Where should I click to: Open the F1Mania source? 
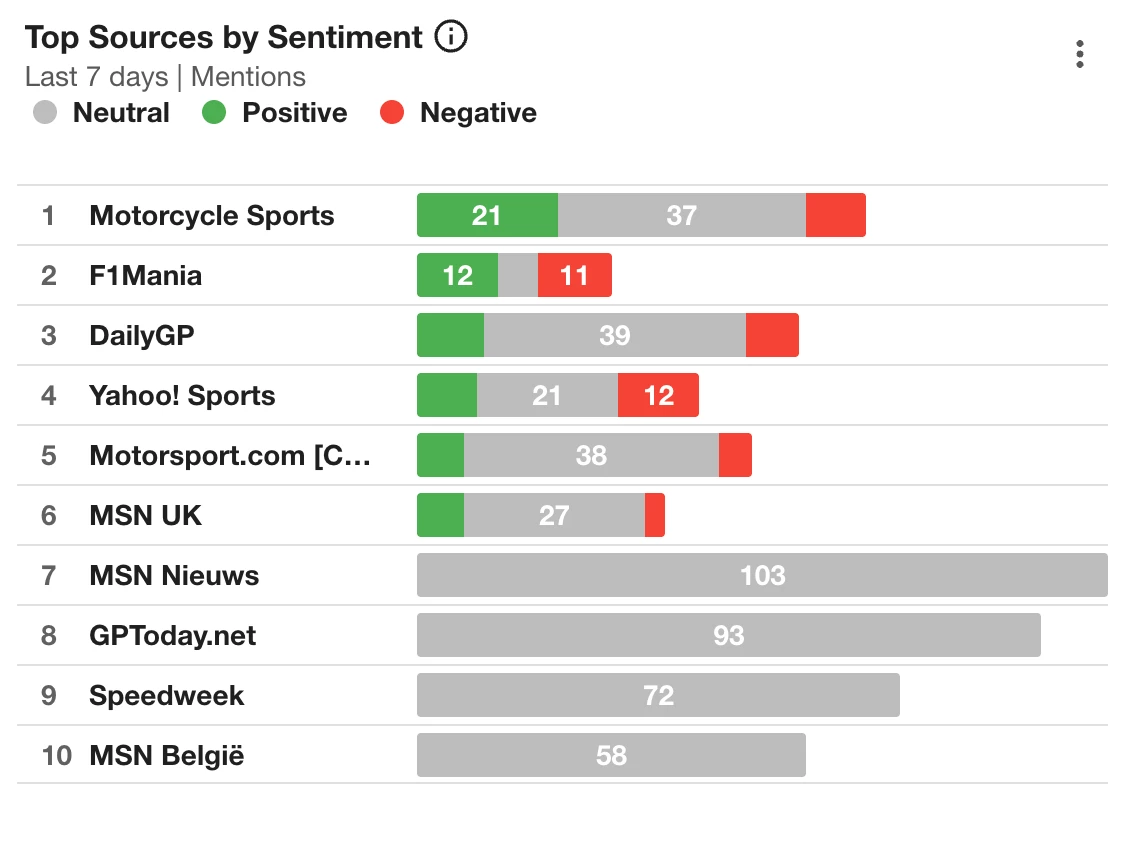(x=145, y=276)
